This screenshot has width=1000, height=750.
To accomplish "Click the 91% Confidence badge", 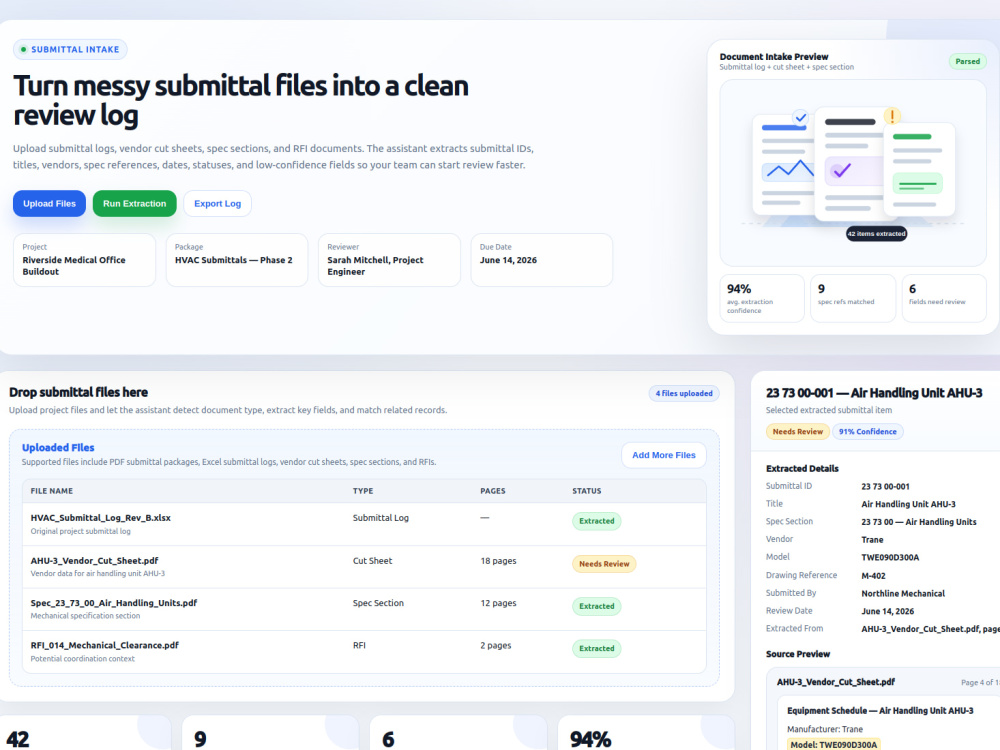I will point(867,432).
